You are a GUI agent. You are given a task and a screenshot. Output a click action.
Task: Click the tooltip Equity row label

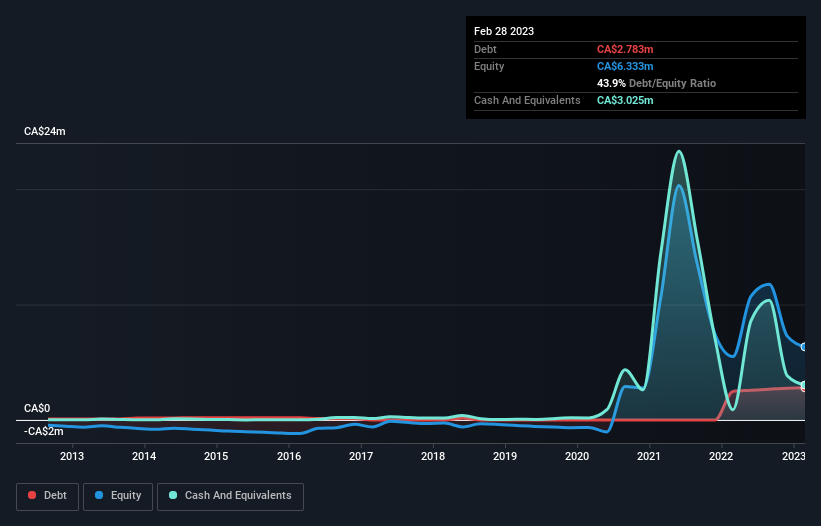click(x=489, y=66)
